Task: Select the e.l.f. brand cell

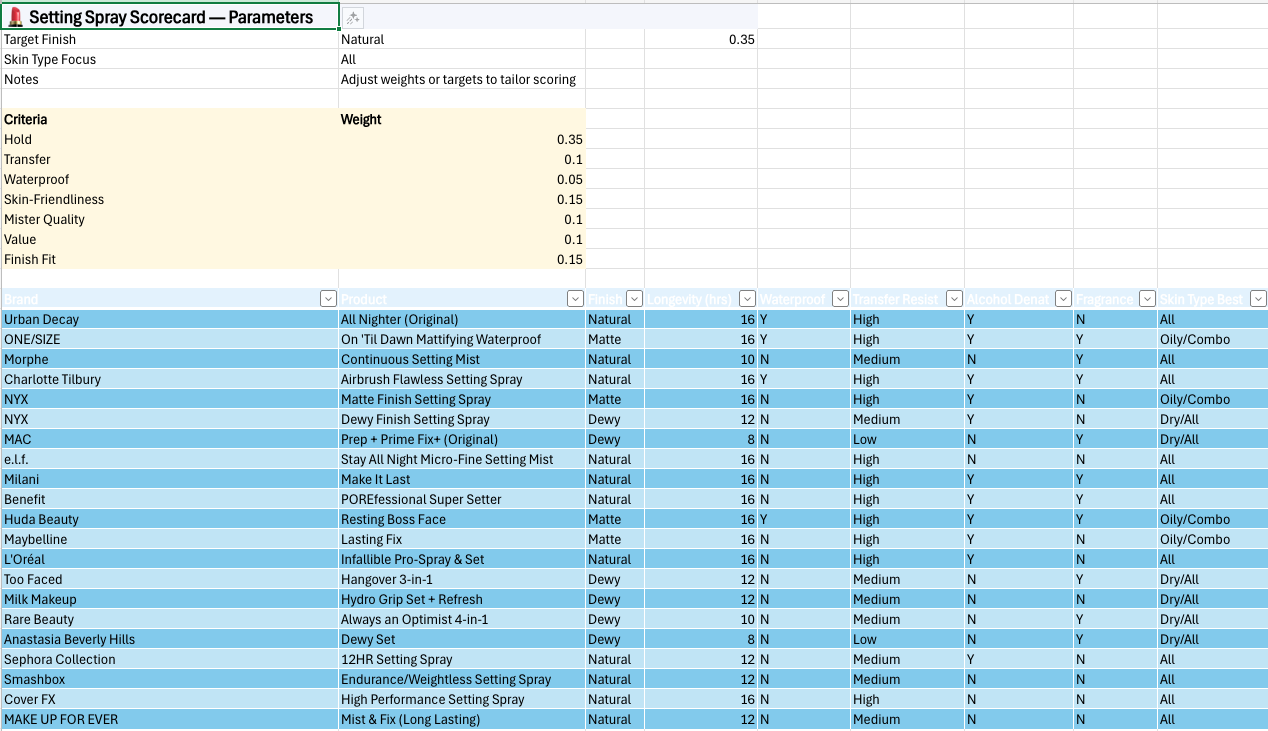Action: (x=169, y=459)
